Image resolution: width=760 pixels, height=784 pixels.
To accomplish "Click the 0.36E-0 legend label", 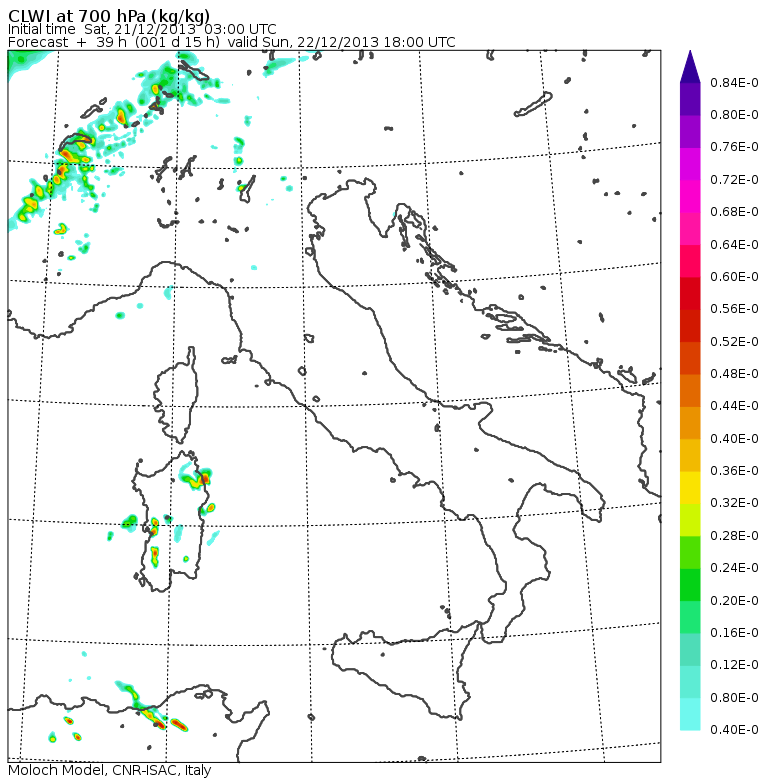I will [734, 470].
